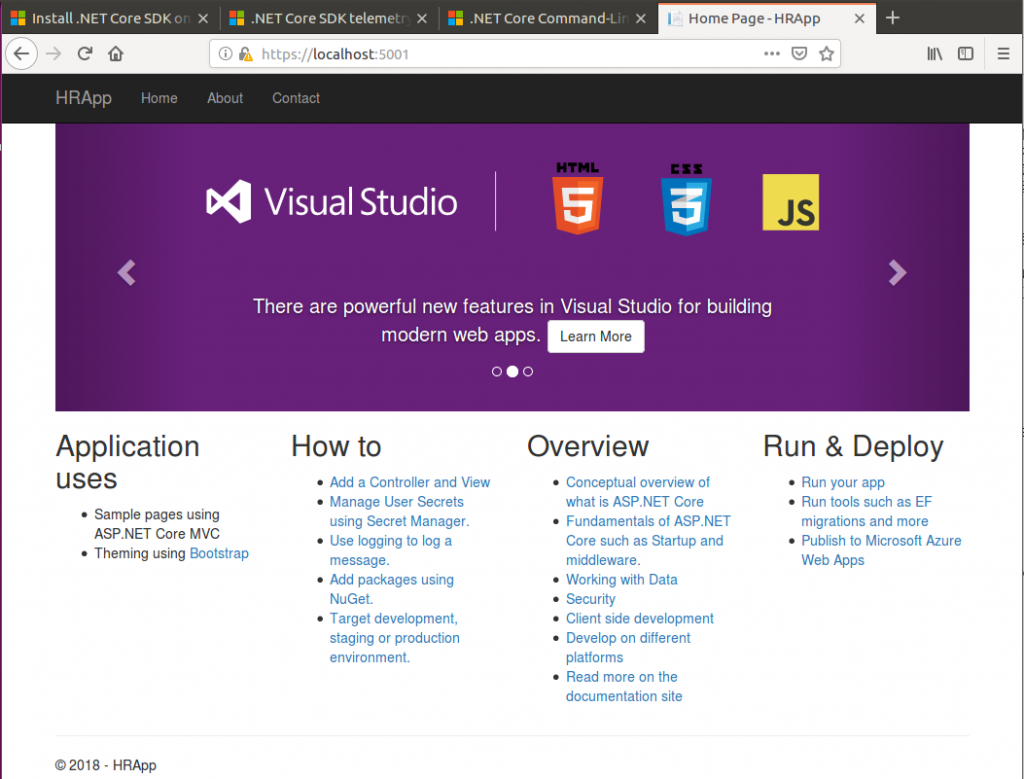Select the second carousel indicator dot

click(513, 372)
